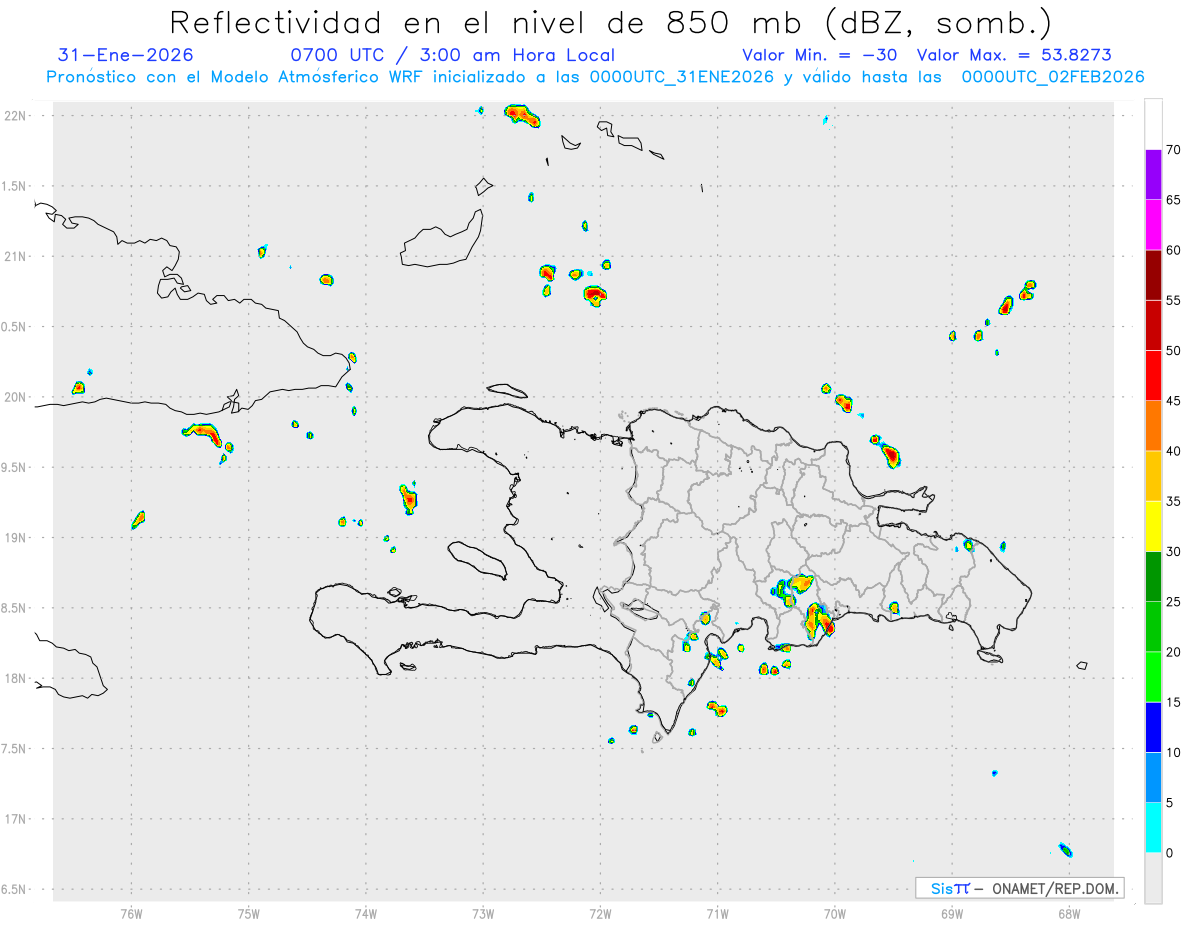The height and width of the screenshot is (927, 1200).
Task: Click the darker red 50–55 dBZ colorbar segment
Action: (x=1153, y=326)
